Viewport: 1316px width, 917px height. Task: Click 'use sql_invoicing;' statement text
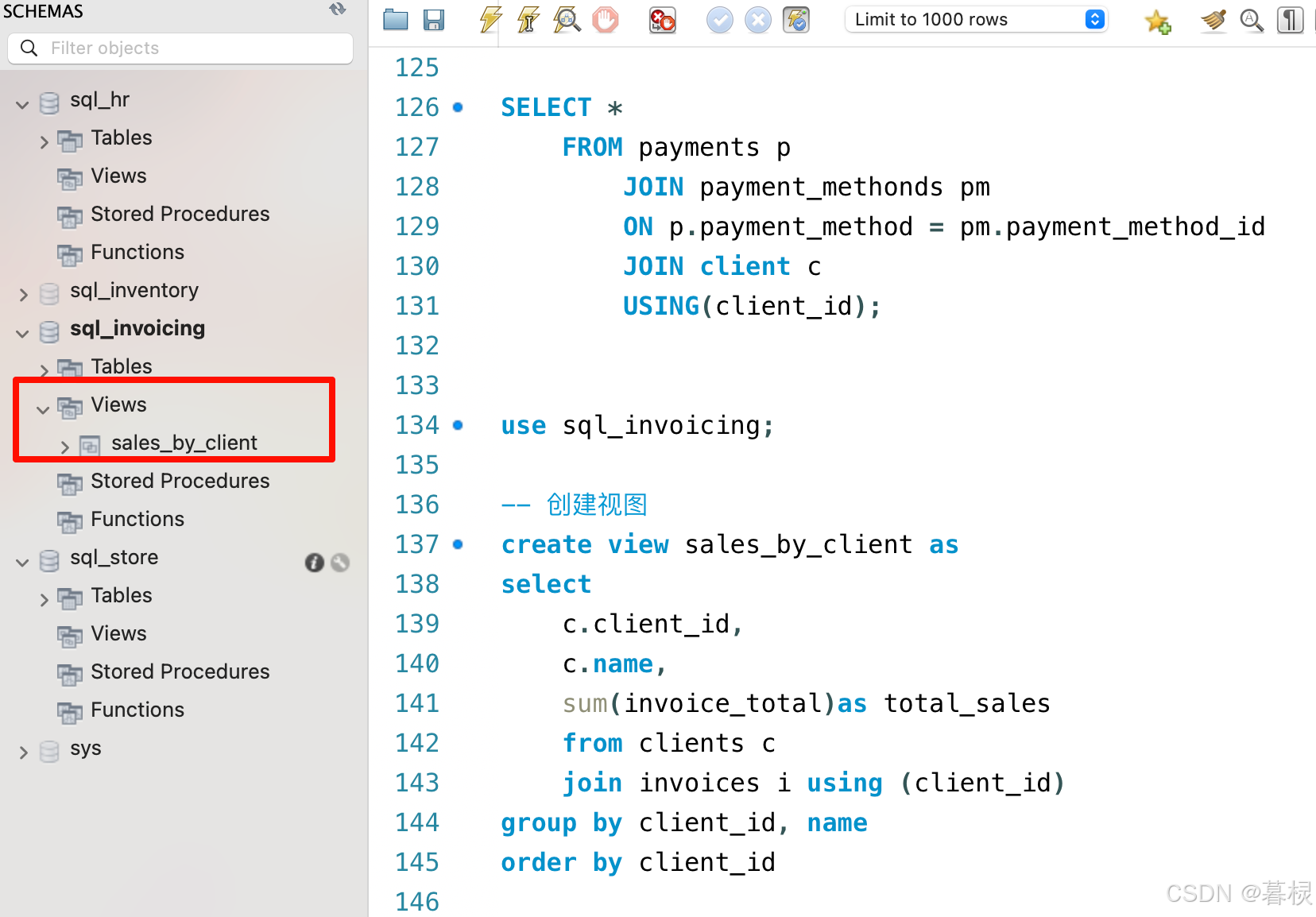pos(637,426)
